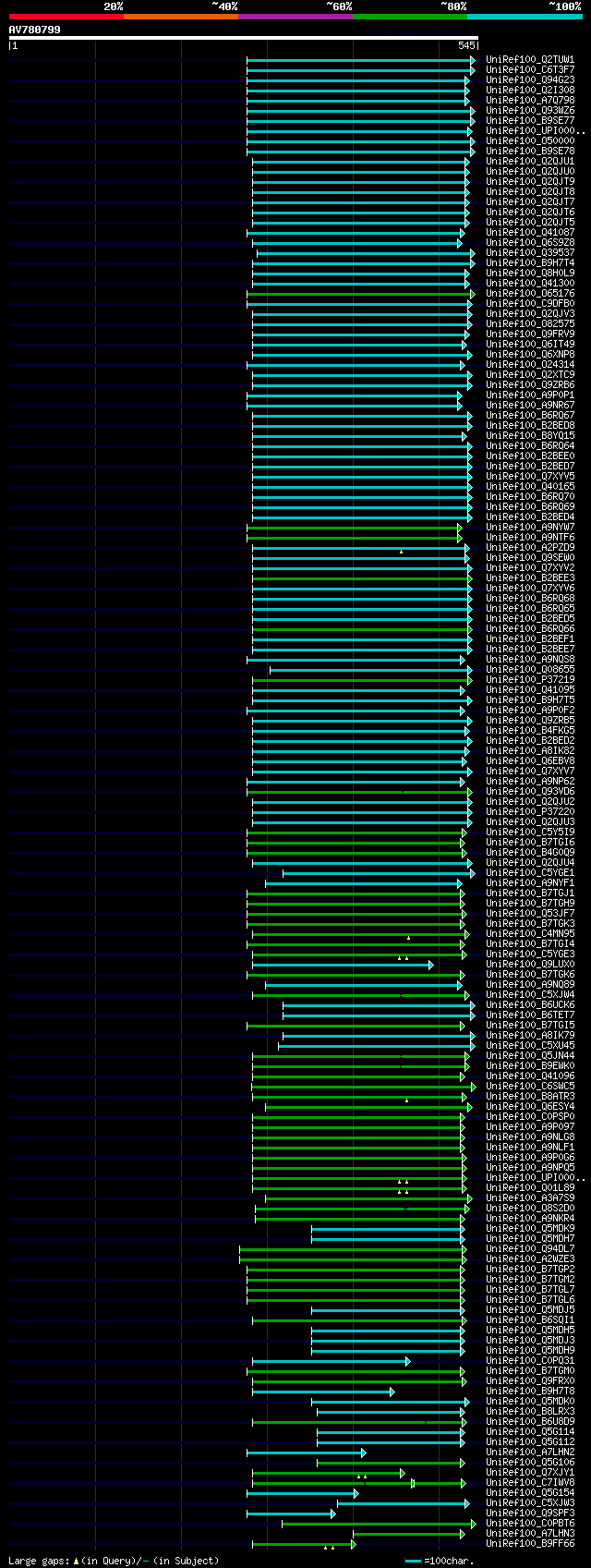Open hit UniRef100_C7IWV8
This screenshot has width=591, height=1568.
click(x=530, y=1482)
